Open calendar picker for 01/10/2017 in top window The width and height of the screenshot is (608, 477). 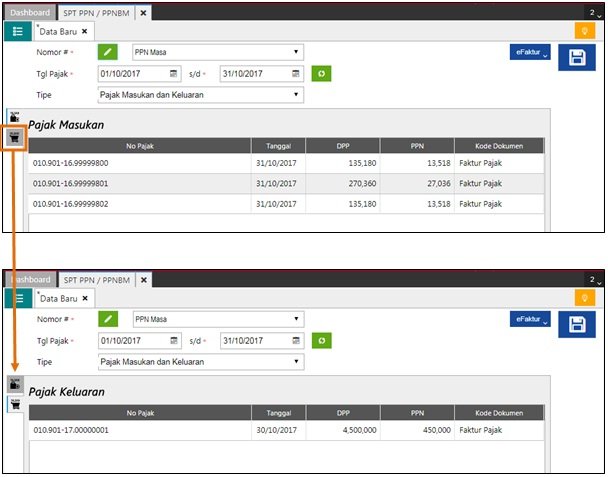(173, 74)
